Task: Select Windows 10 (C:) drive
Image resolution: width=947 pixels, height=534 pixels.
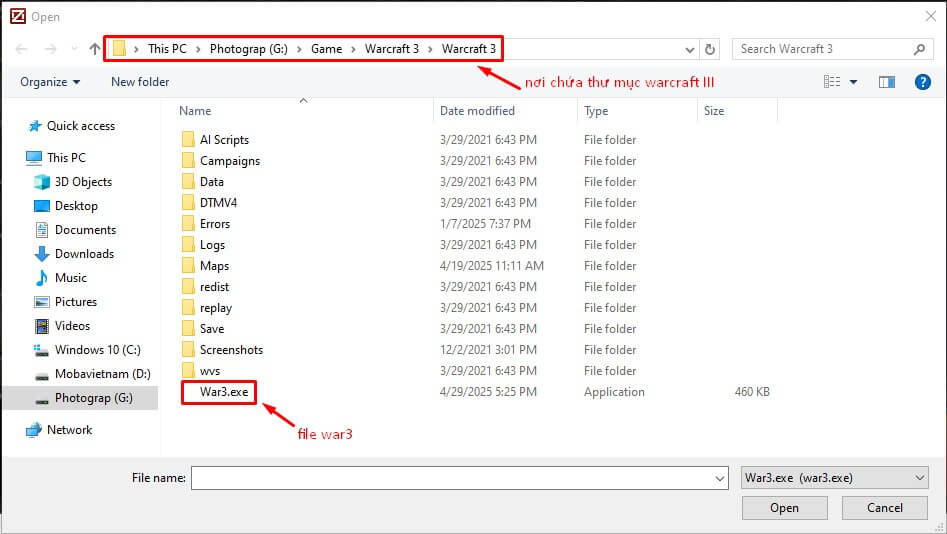Action: [97, 350]
